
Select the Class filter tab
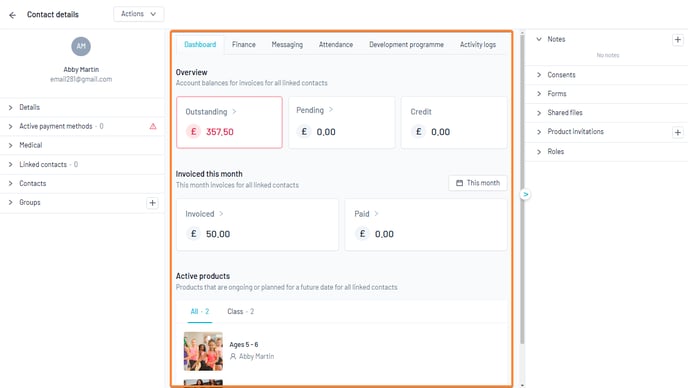[x=240, y=312]
